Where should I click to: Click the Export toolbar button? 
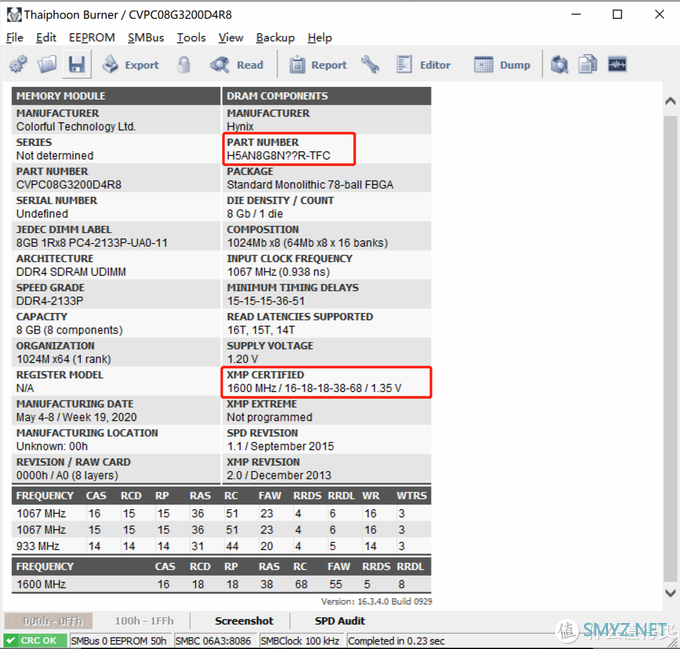coord(130,65)
